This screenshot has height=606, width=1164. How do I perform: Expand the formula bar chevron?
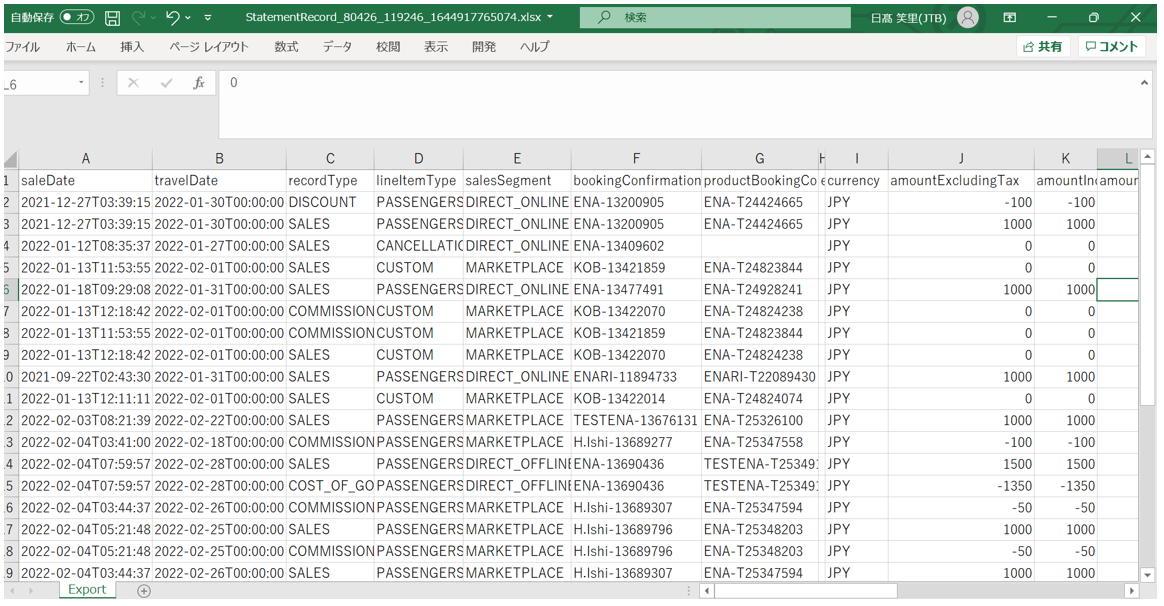[1144, 83]
